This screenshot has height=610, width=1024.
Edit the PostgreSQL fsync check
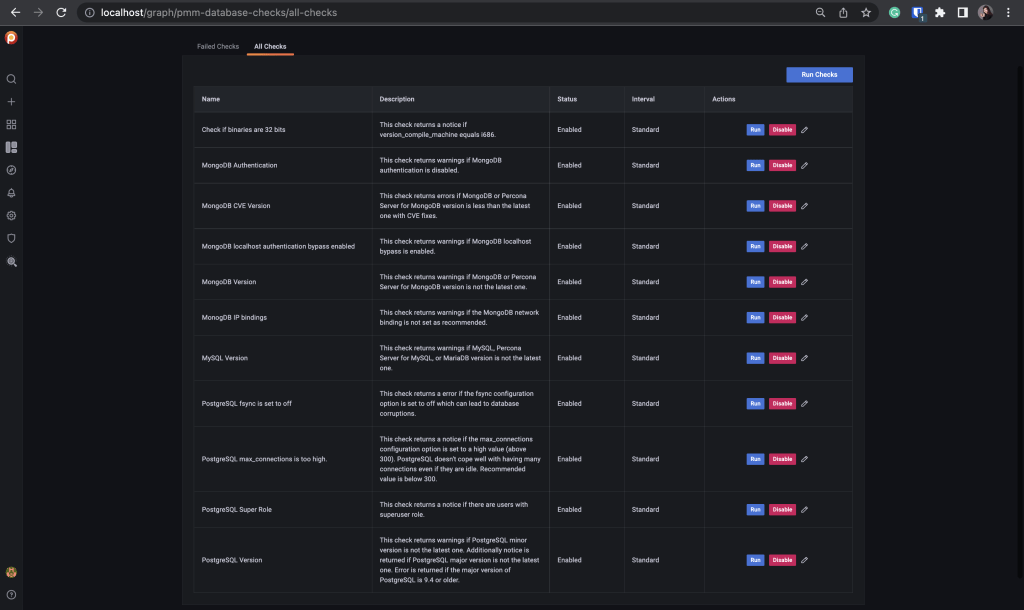(x=805, y=404)
